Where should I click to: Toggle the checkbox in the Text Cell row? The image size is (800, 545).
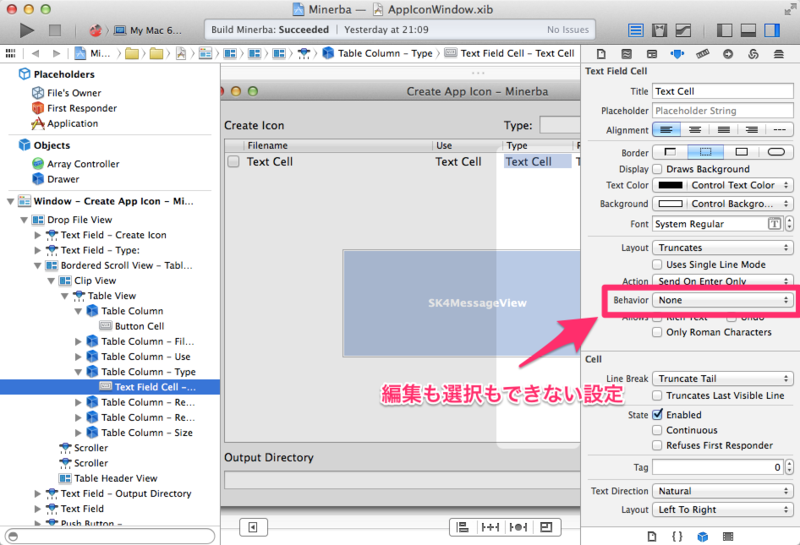233,162
